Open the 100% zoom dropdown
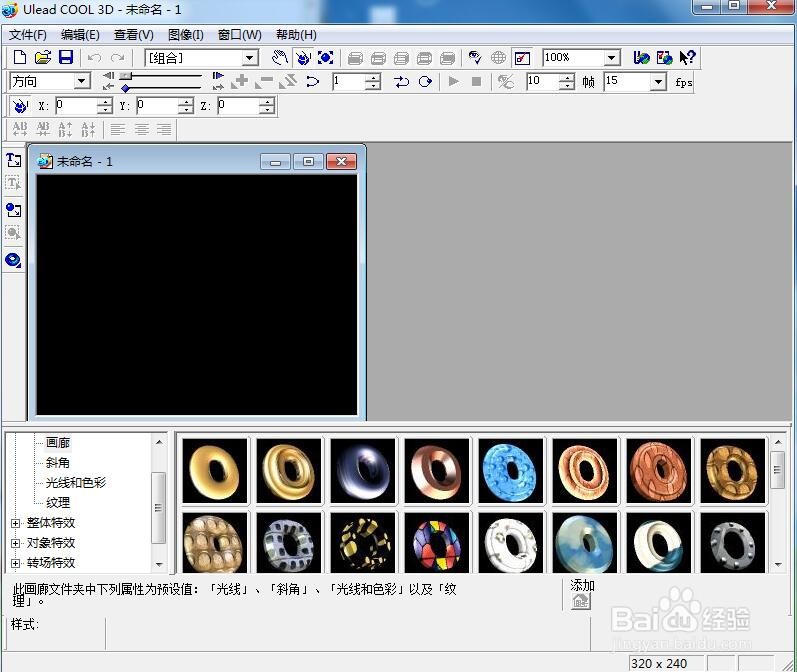The image size is (797, 672). (612, 57)
